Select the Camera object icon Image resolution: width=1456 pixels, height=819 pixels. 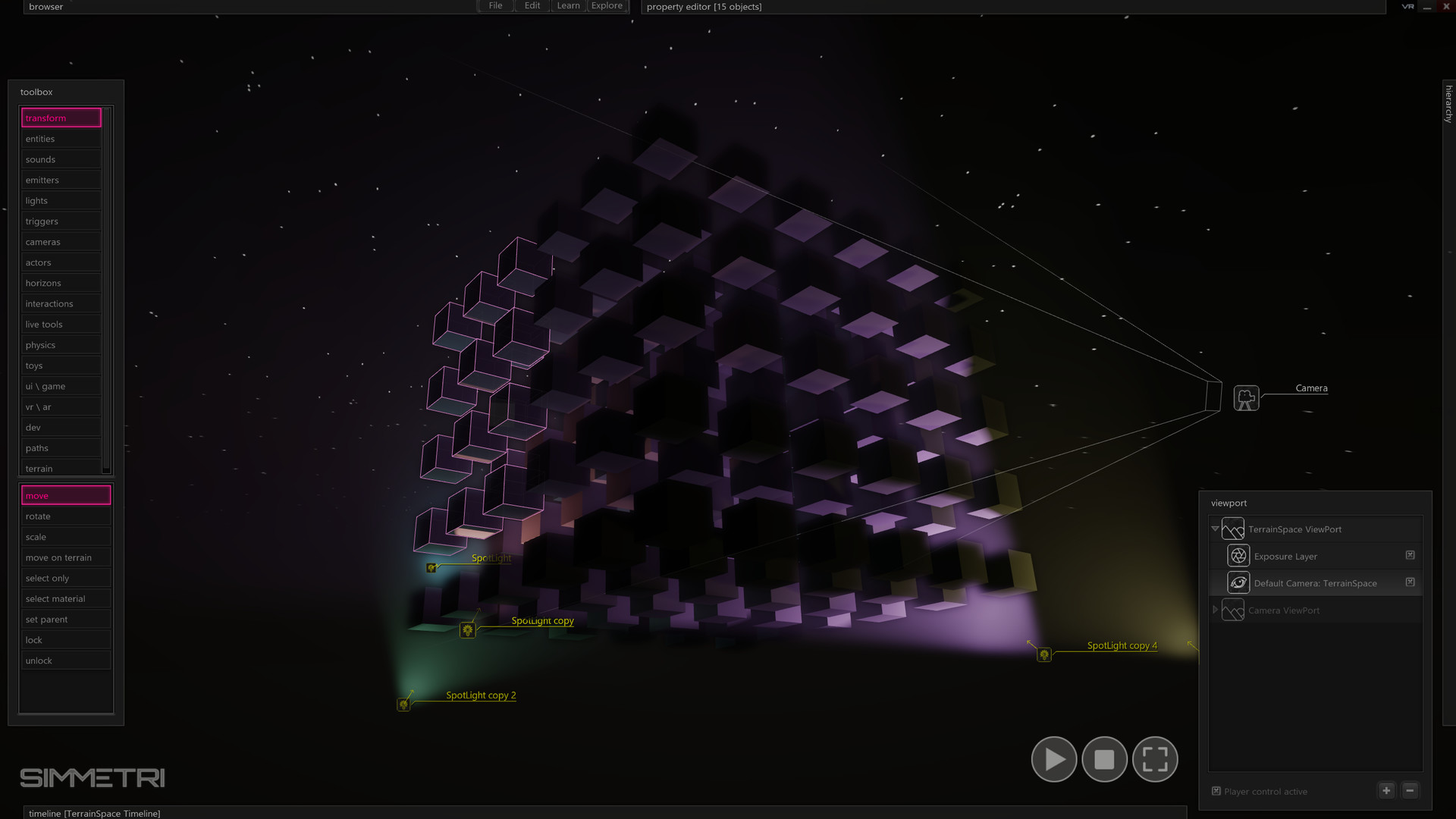pos(1246,398)
